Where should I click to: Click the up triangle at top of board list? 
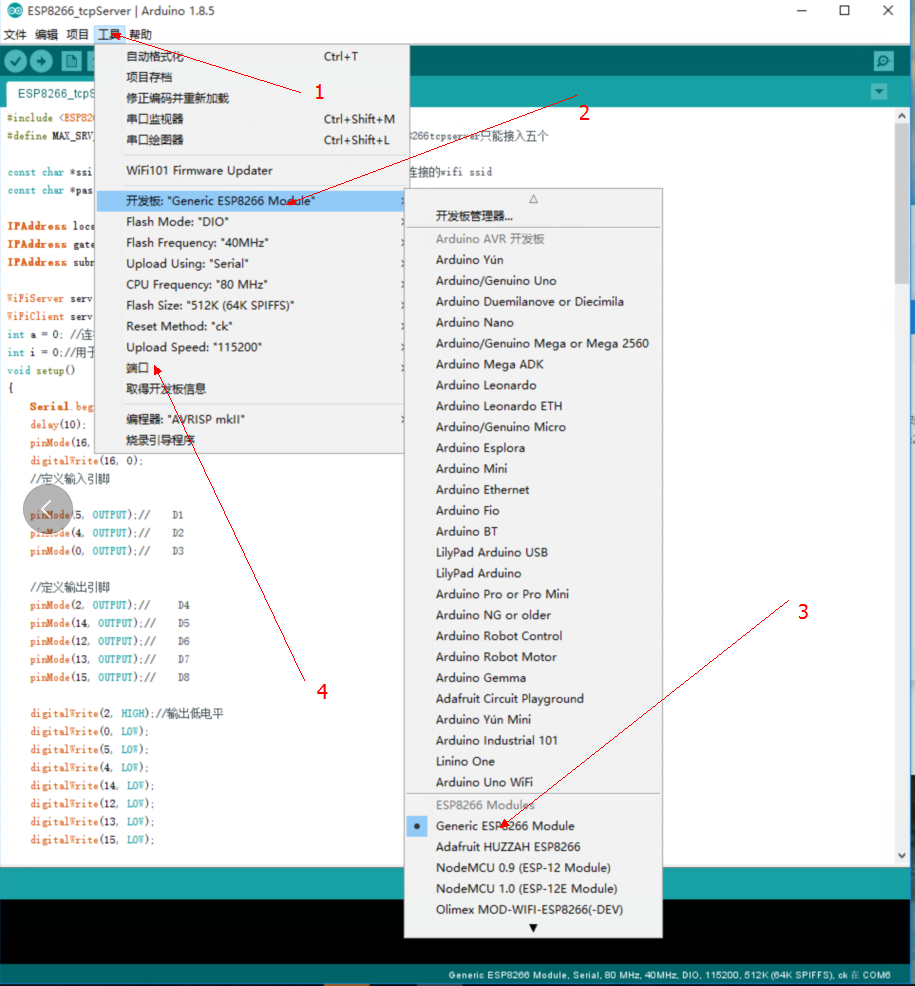point(533,199)
